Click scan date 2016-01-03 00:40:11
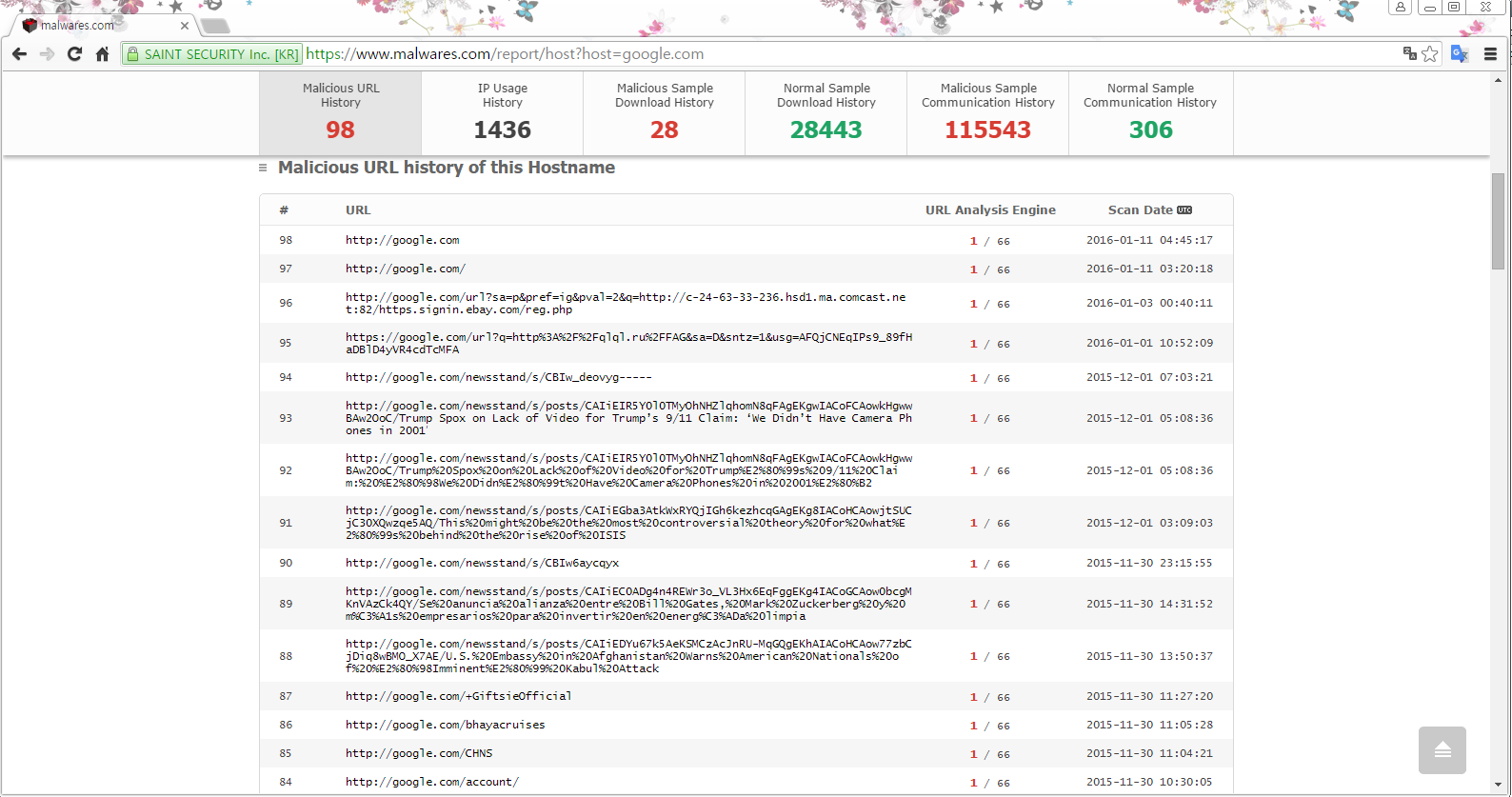Screen dimensions: 1512x797 (1150, 303)
